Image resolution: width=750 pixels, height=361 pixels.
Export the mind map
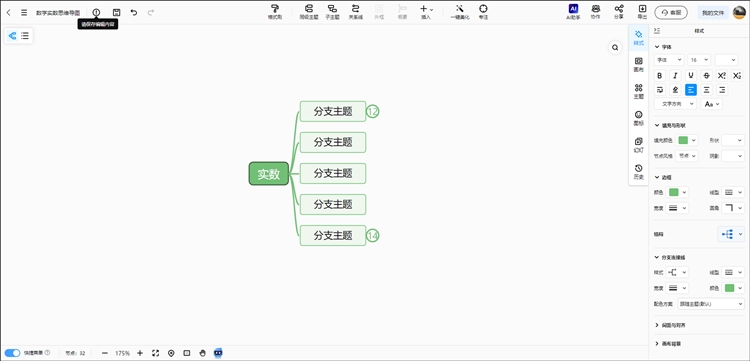tap(642, 12)
